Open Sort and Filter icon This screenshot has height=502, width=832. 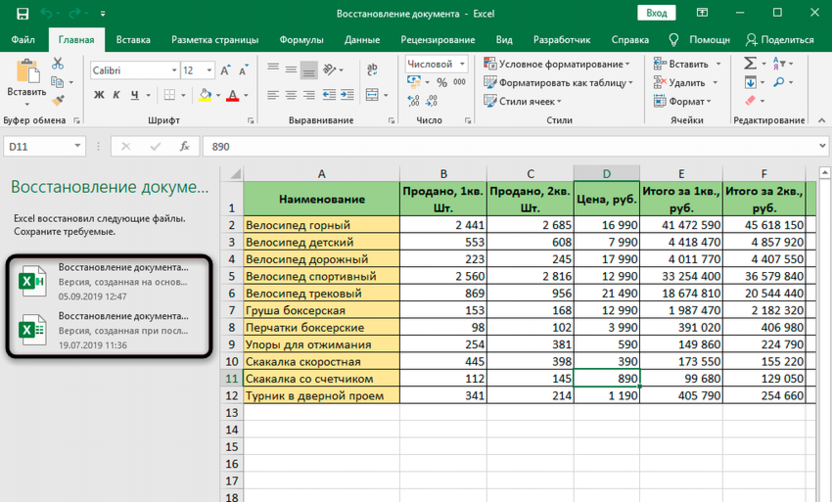(x=778, y=63)
